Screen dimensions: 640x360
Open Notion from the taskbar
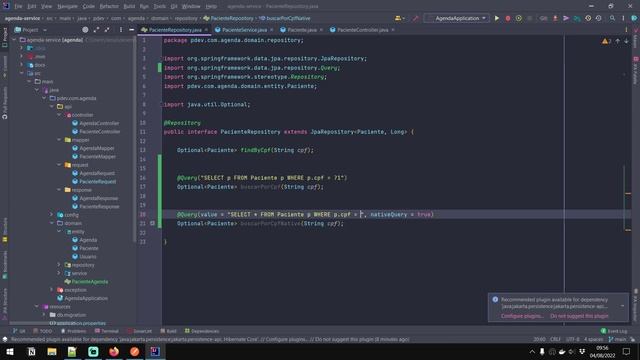point(31,351)
